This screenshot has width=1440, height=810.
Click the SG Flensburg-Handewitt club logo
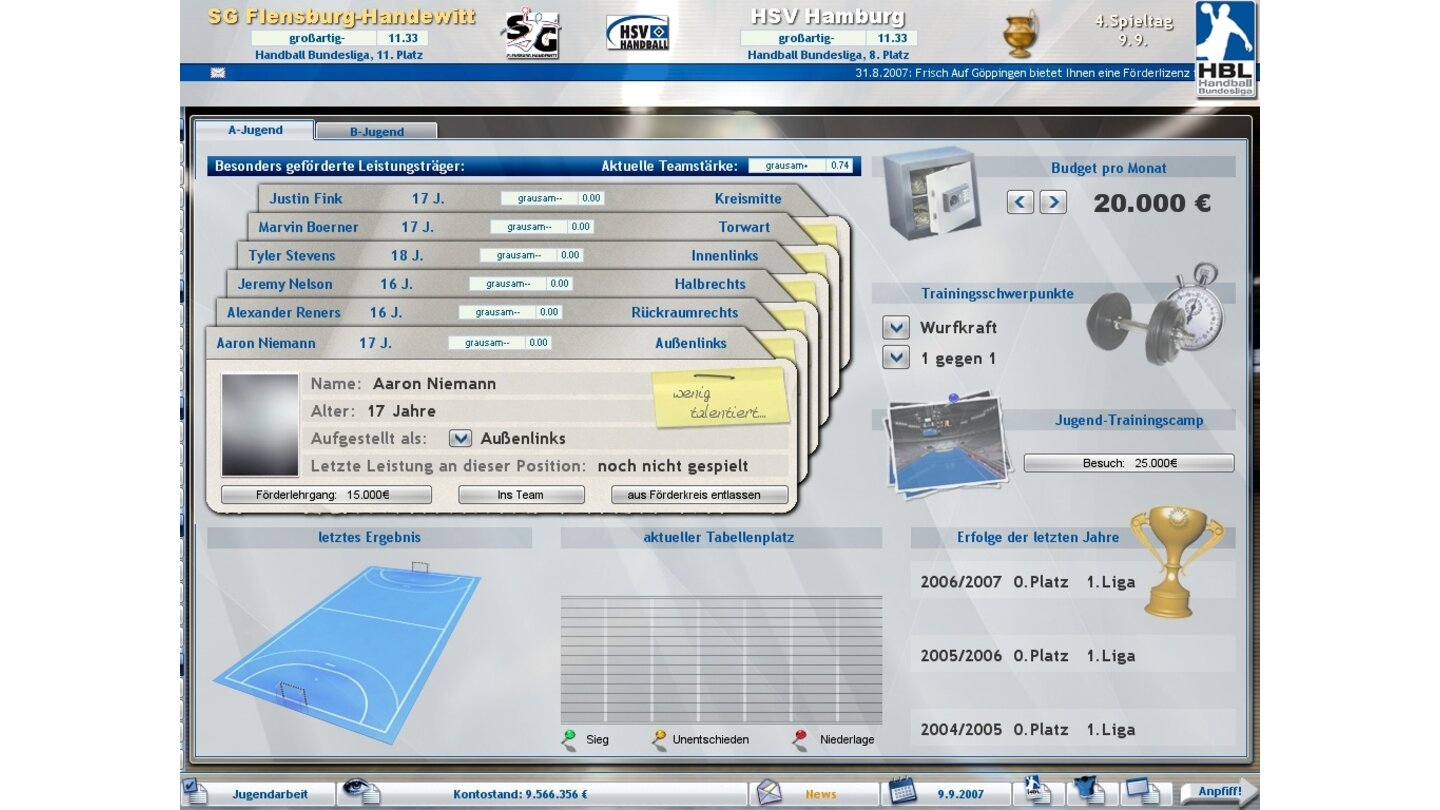(x=530, y=35)
